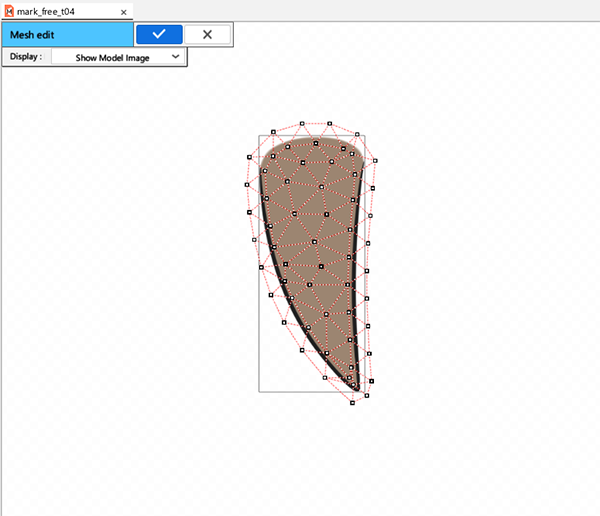This screenshot has width=600, height=516.
Task: Select the bottommost mesh vertex below the tip
Action: pos(353,403)
